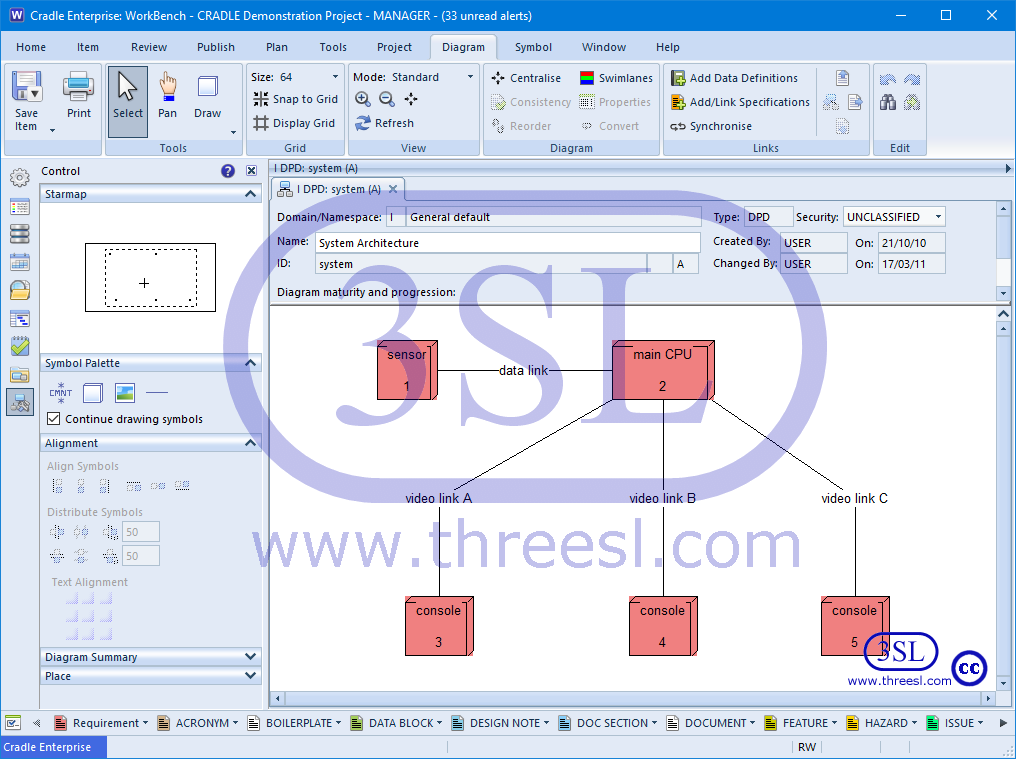Viewport: 1016px width, 759px height.
Task: Click the Name field System Architecture
Action: tap(508, 242)
